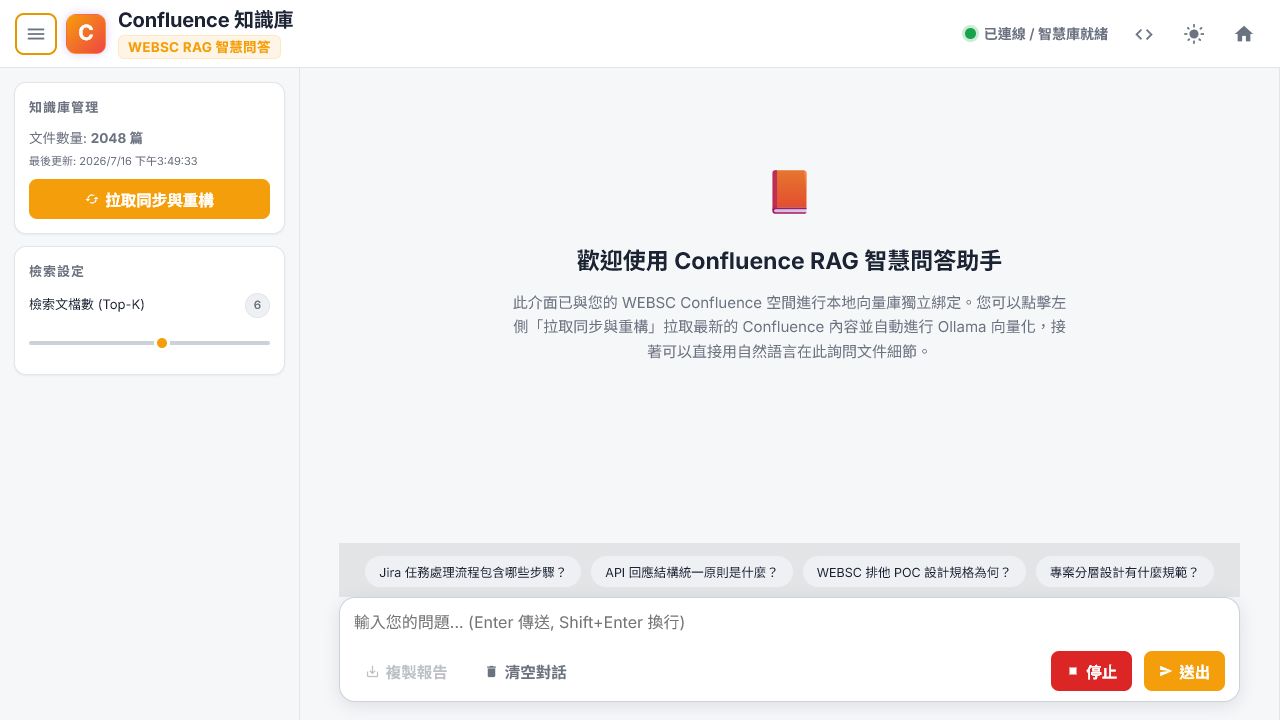This screenshot has height=720, width=1280.
Task: Click the 最後更新 timestamp text
Action: [113, 161]
